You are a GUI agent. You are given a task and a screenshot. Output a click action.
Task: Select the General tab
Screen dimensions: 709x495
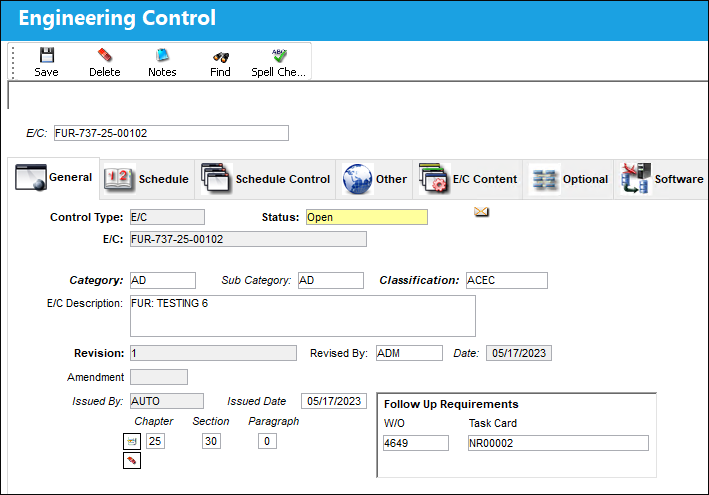pos(54,178)
